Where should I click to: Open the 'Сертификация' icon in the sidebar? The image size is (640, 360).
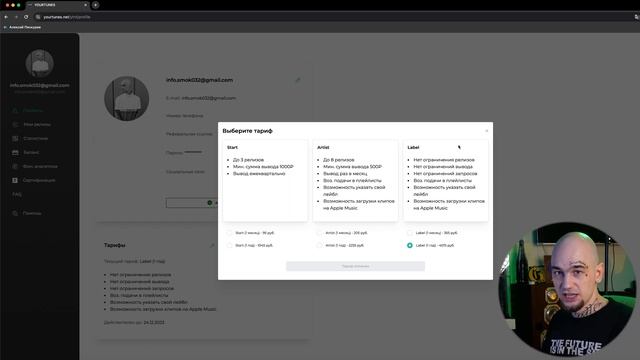click(x=15, y=180)
